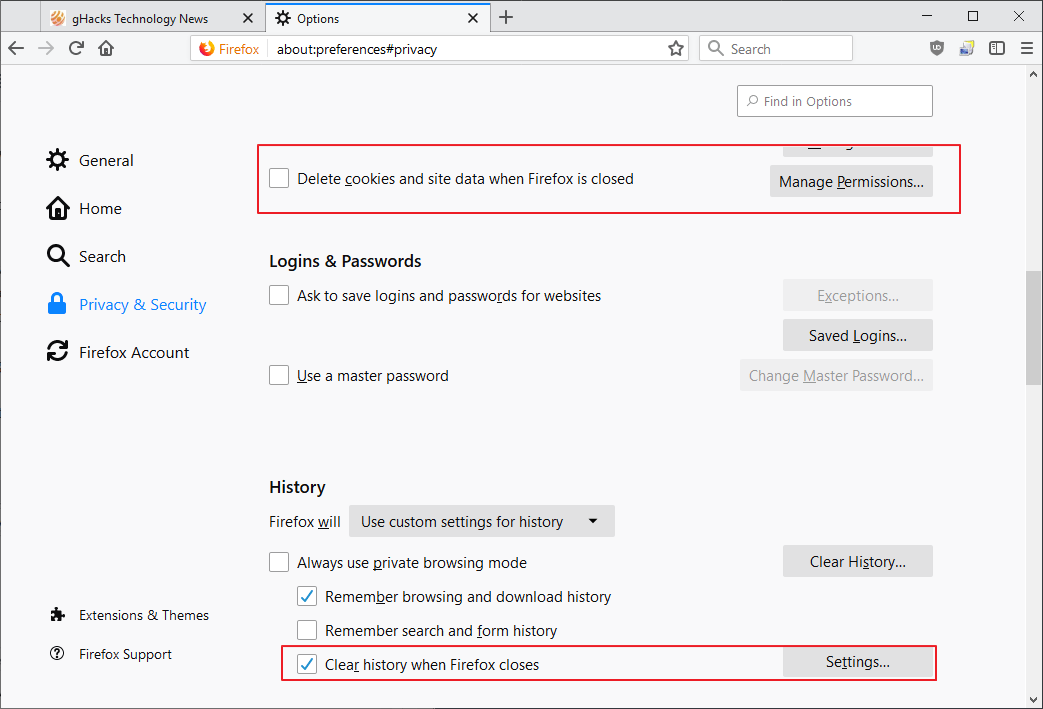This screenshot has width=1043, height=709.
Task: Open the Firefox will history mode dropdown
Action: [x=482, y=521]
